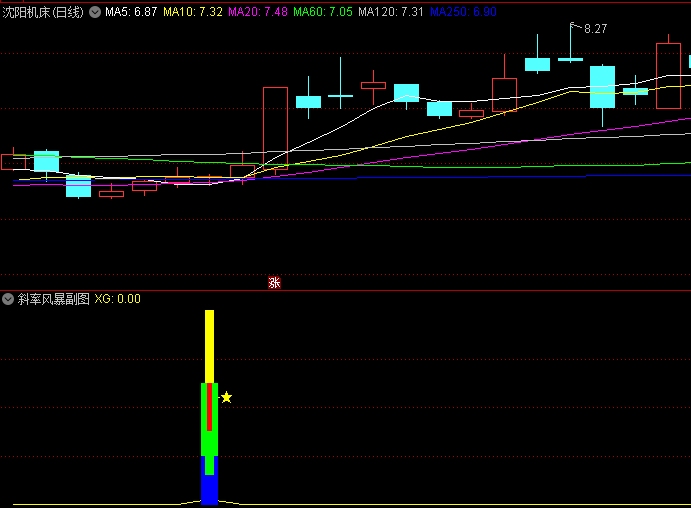
Task: Select the MA250: 6.90 label
Action: point(463,12)
